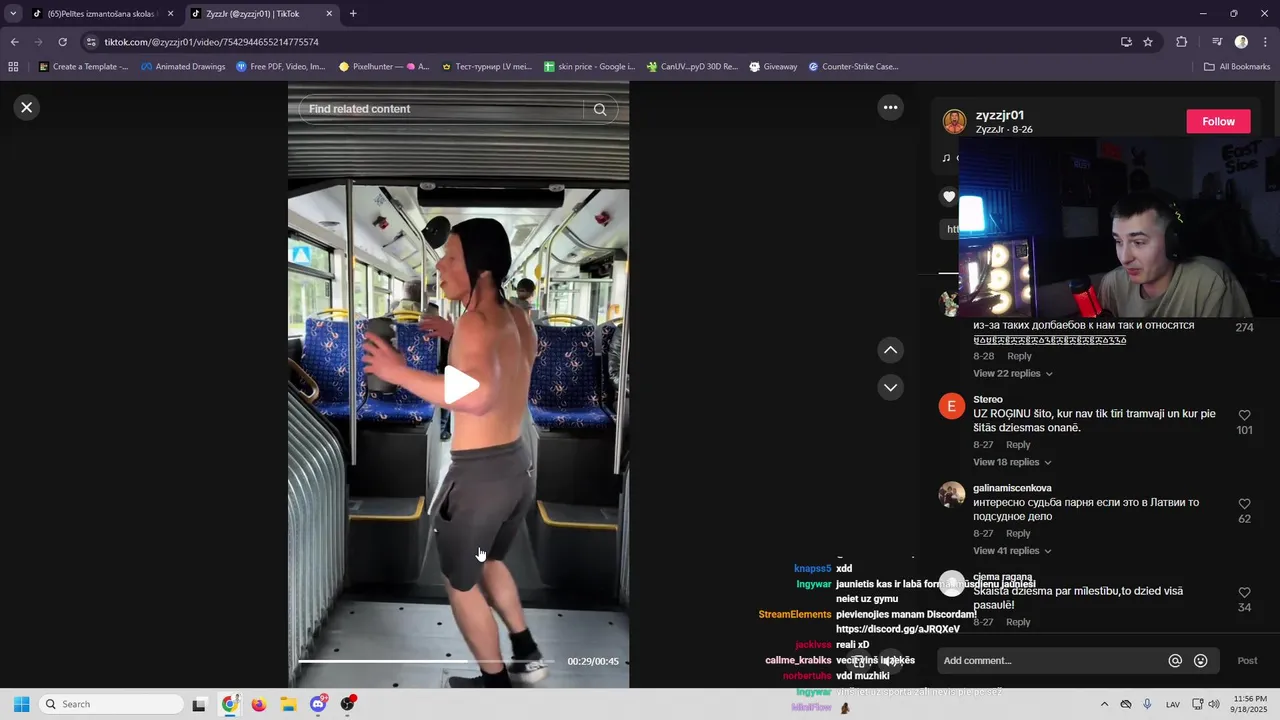Seek the video progress bar

click(x=426, y=661)
